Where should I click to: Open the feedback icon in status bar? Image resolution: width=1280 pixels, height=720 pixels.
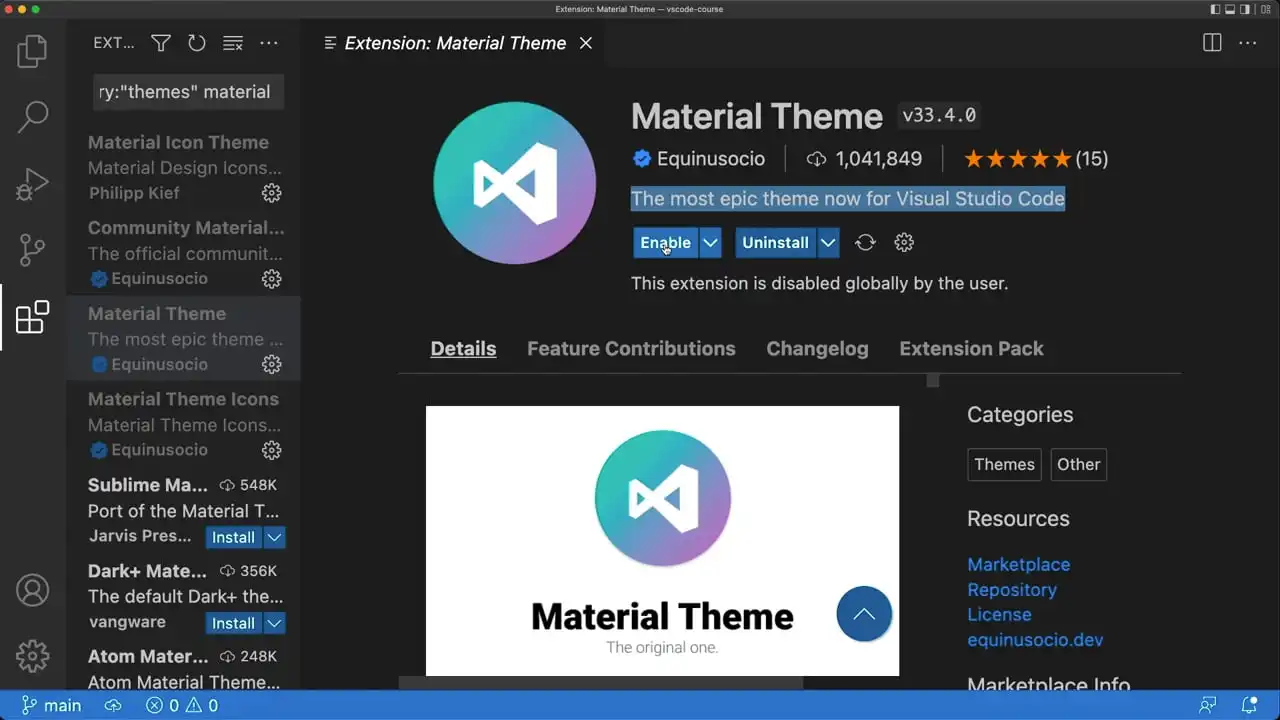pos(1209,705)
